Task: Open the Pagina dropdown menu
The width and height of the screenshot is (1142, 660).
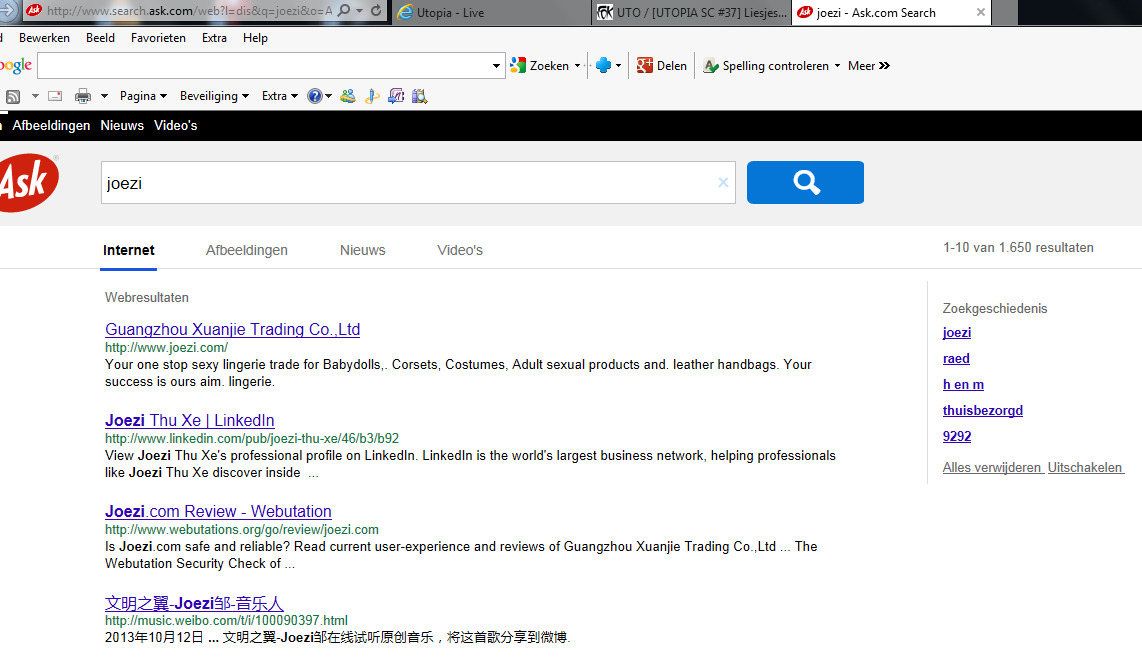Action: (143, 96)
